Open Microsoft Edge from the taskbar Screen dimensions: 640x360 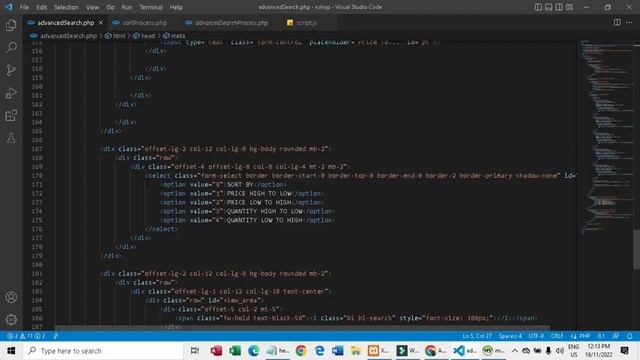tap(254, 351)
